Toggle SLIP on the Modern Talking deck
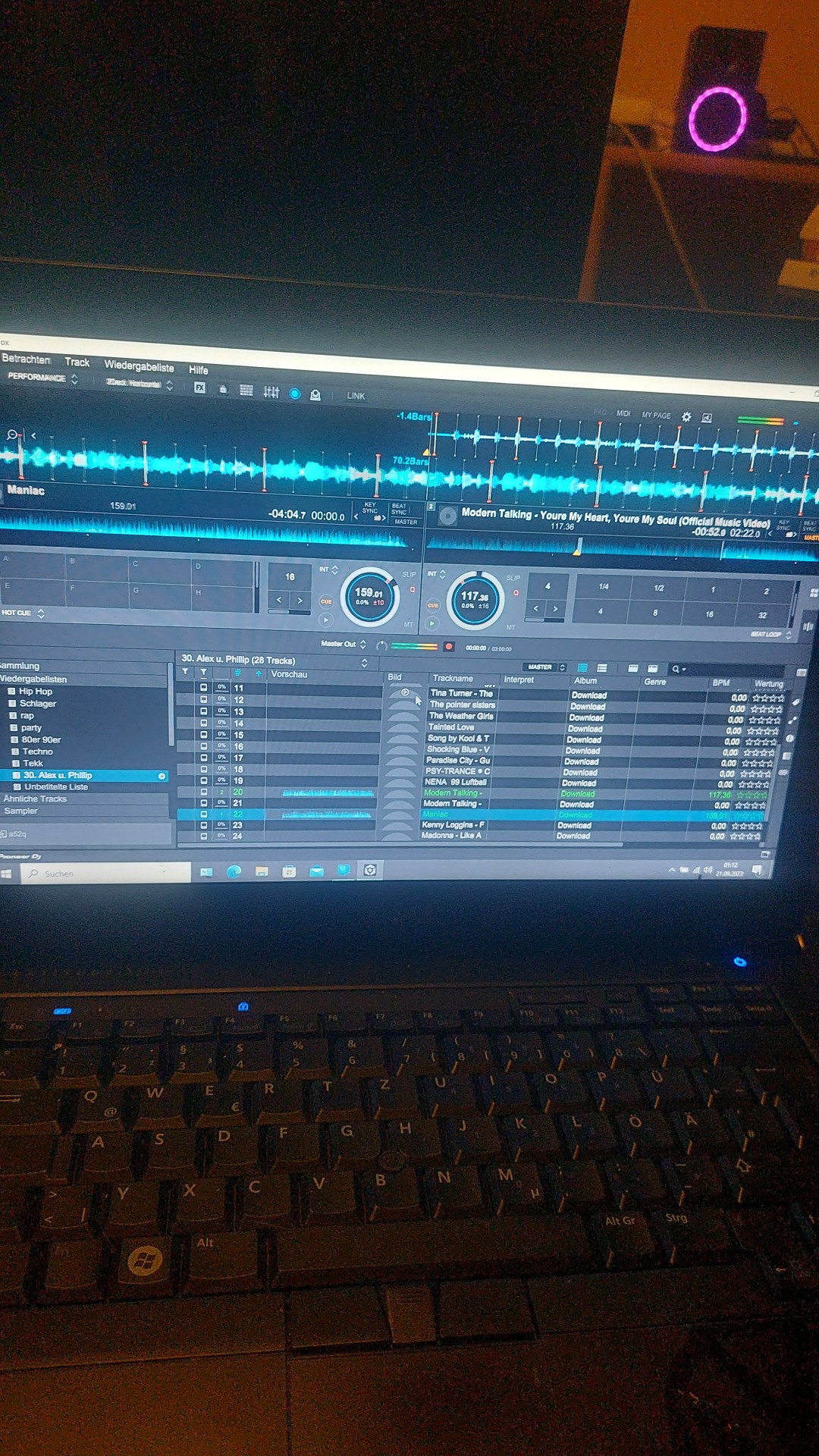The width and height of the screenshot is (819, 1456). [x=513, y=578]
